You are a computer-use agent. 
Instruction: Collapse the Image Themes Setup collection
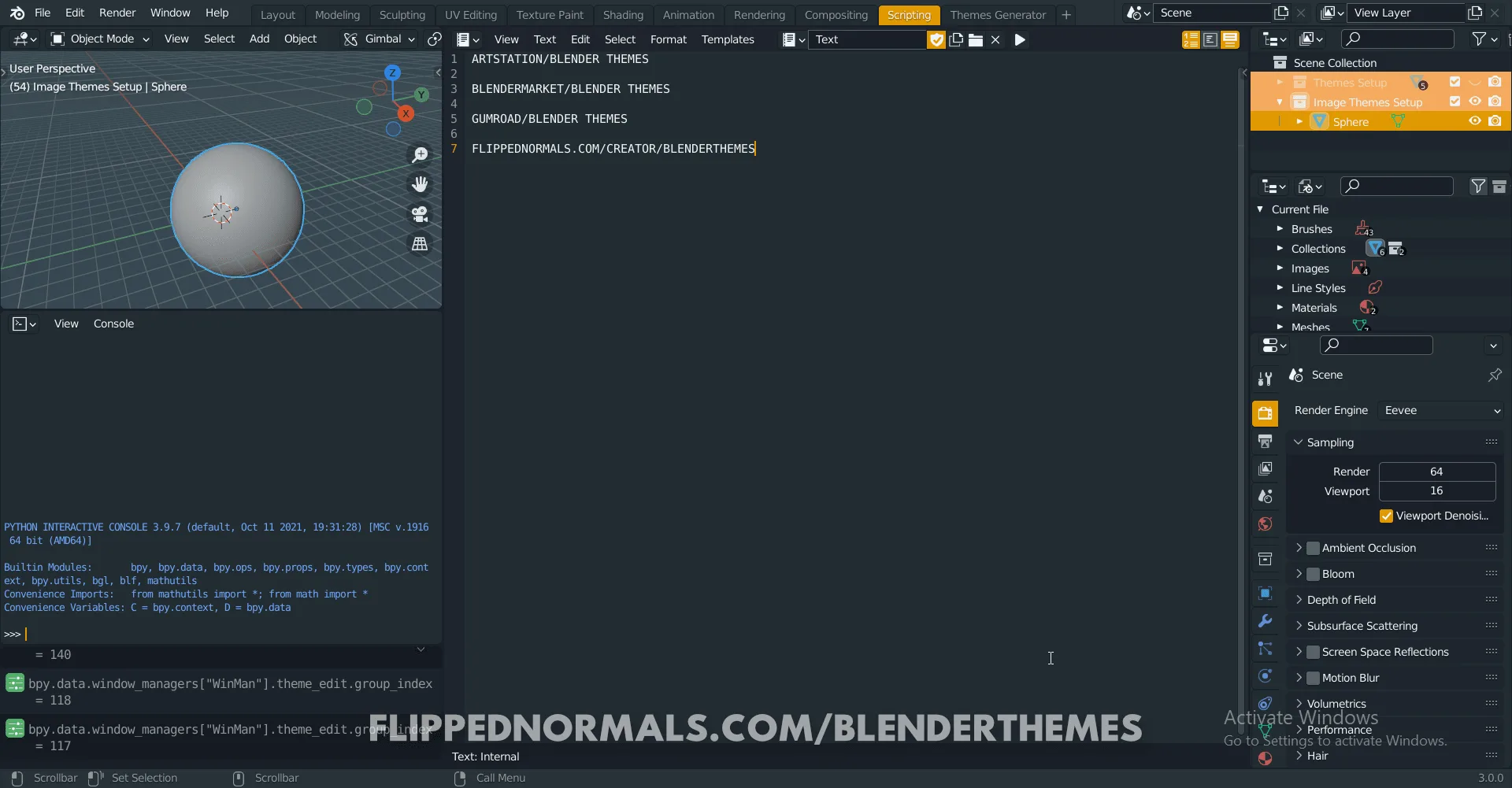click(x=1280, y=102)
